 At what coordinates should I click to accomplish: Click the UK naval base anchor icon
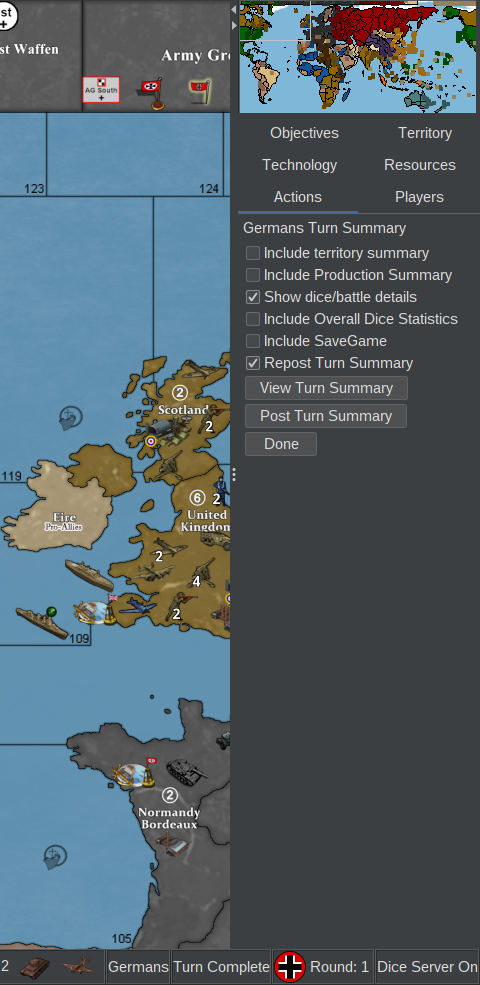[93, 612]
